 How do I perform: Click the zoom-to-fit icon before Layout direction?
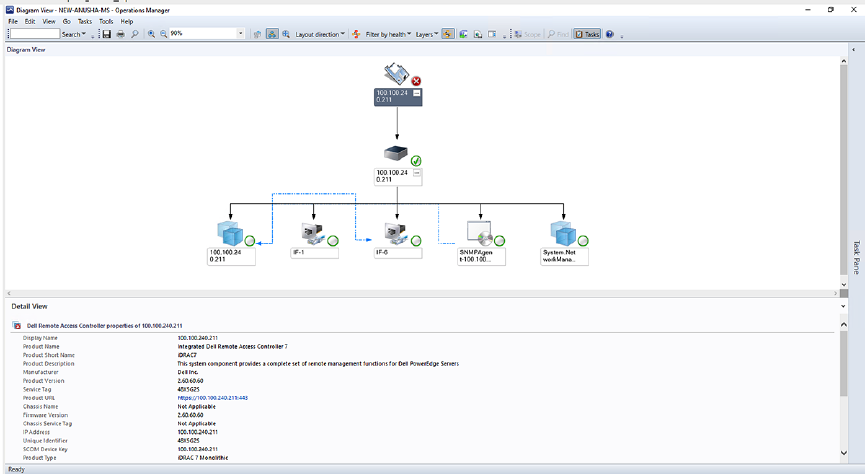[x=286, y=34]
